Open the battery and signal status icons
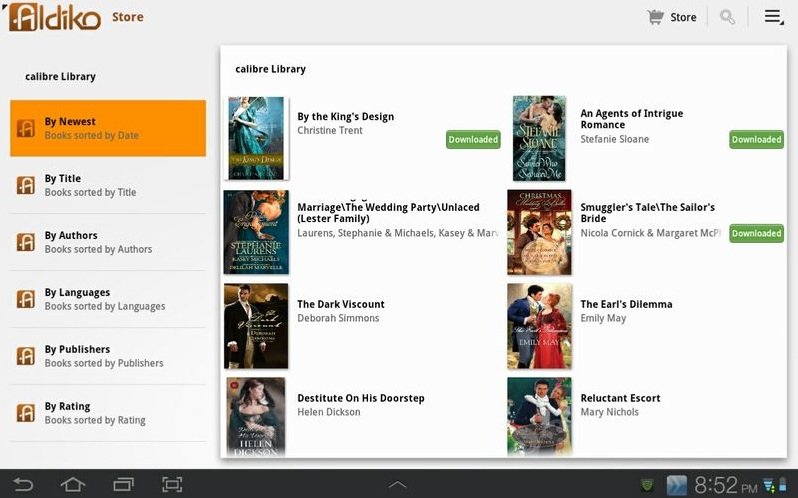This screenshot has height=498, width=798. point(776,485)
